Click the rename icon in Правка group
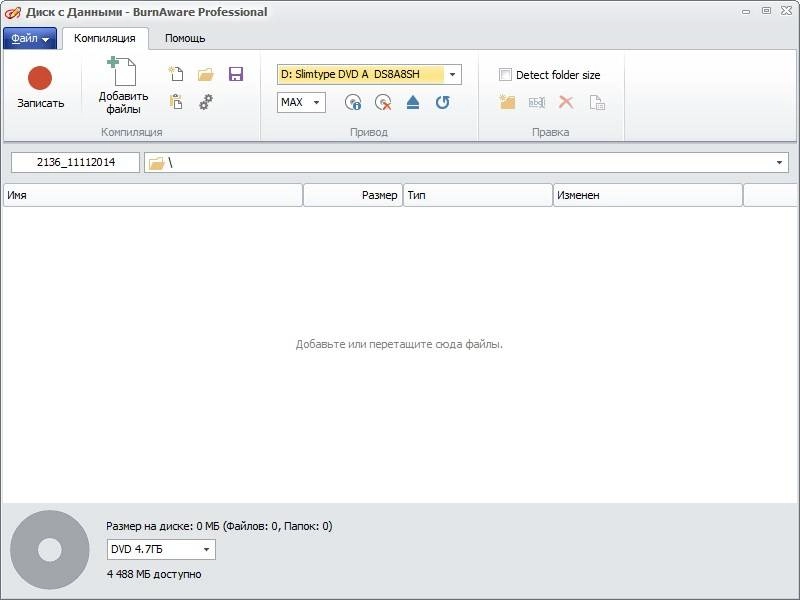 [537, 103]
